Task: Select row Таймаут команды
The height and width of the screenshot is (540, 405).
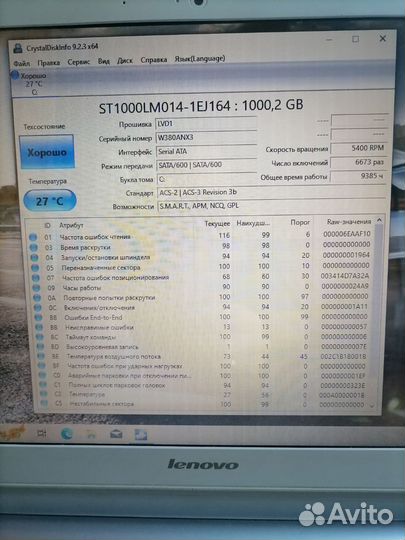Action: [203, 337]
